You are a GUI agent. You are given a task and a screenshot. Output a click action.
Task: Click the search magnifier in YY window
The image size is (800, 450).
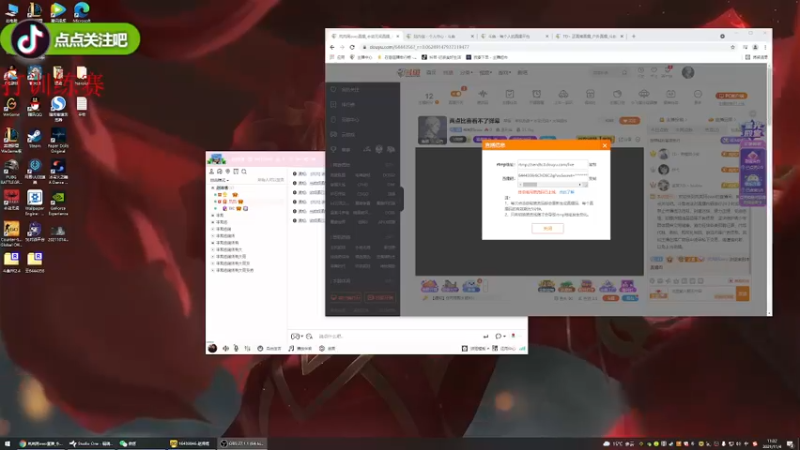(x=244, y=171)
